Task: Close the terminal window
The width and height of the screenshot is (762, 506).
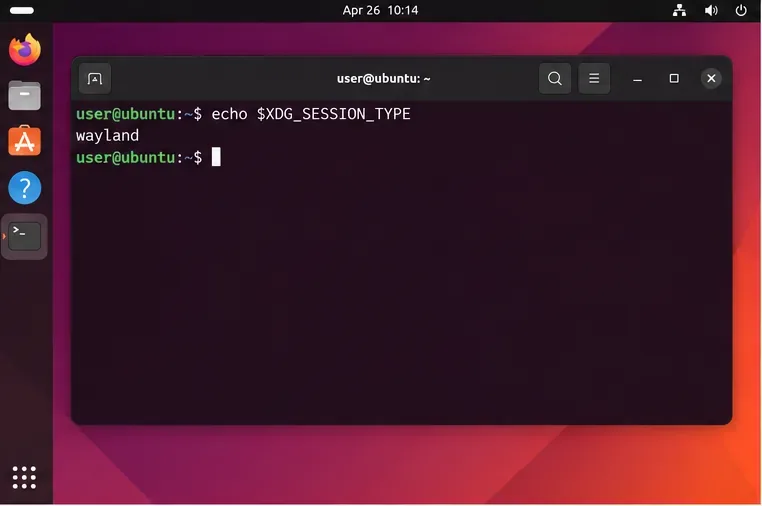Action: tap(711, 78)
